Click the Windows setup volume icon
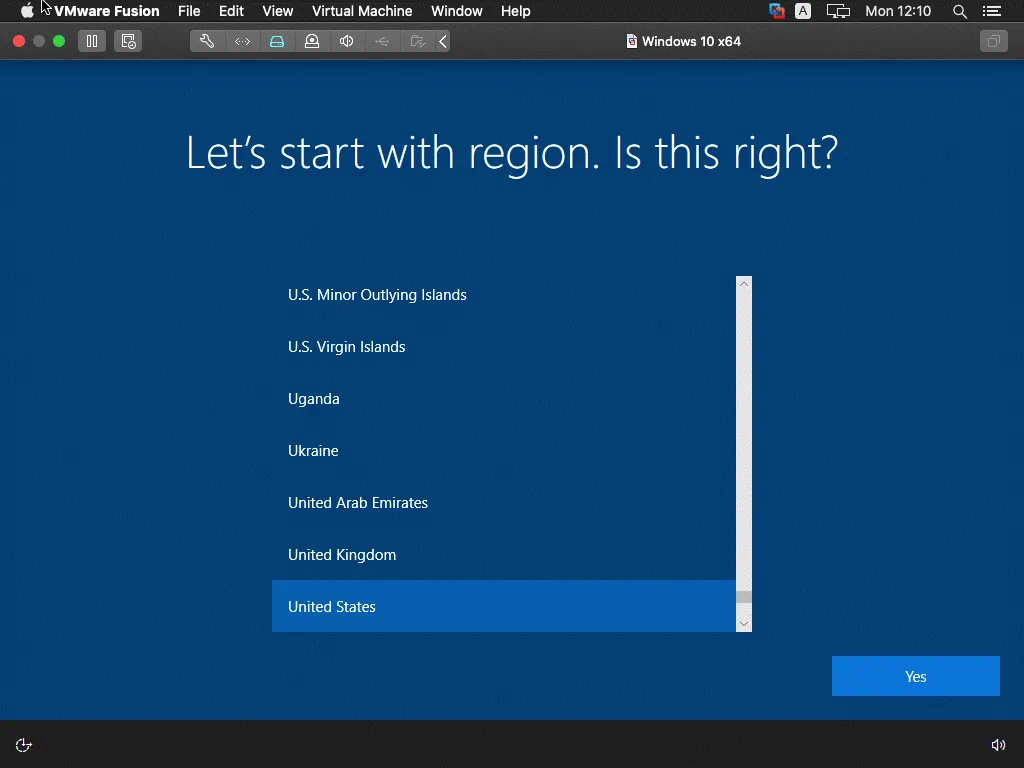Viewport: 1024px width, 768px height. pyautogui.click(x=997, y=745)
